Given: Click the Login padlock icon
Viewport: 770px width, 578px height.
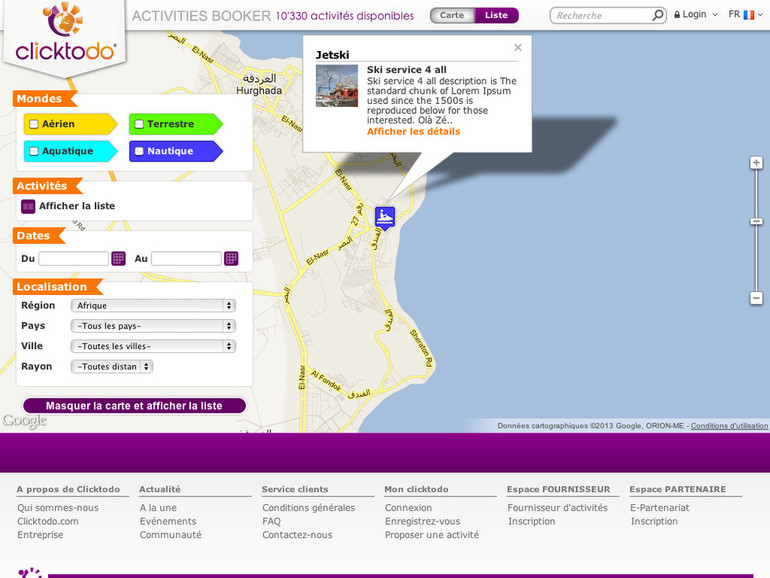Looking at the screenshot, I should pos(677,15).
